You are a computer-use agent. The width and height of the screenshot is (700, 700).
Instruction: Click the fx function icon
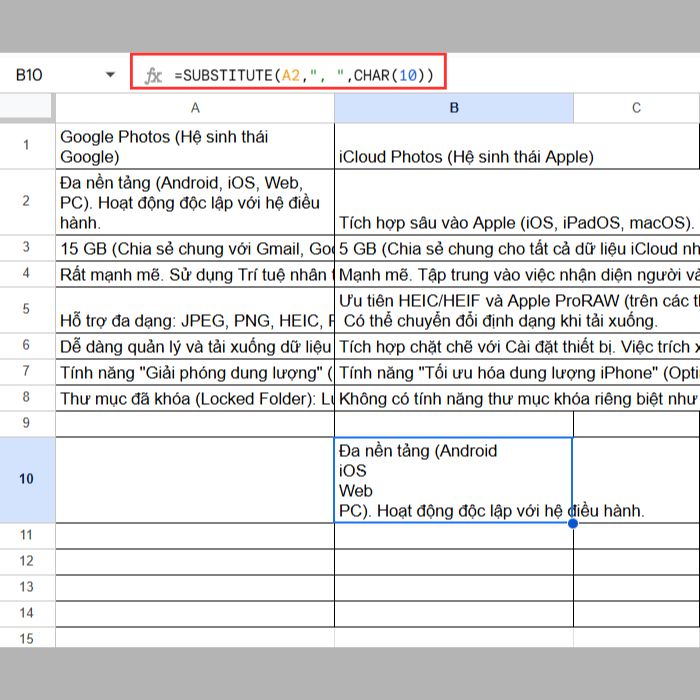153,75
